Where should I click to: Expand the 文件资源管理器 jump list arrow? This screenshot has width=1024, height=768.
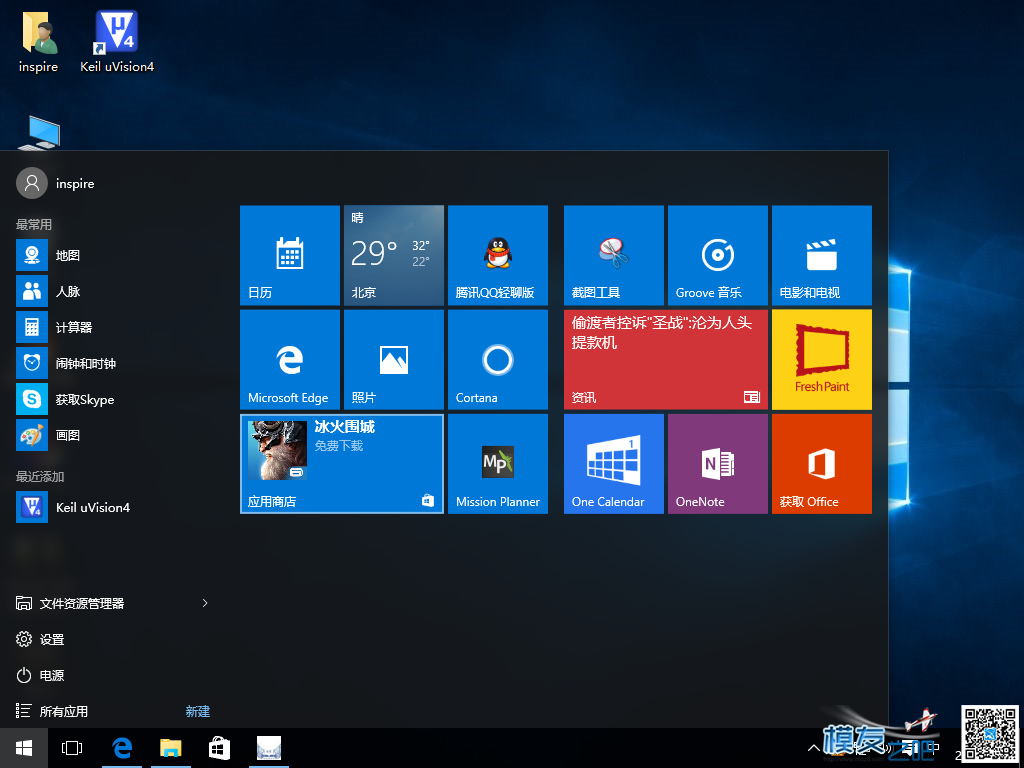tap(205, 603)
